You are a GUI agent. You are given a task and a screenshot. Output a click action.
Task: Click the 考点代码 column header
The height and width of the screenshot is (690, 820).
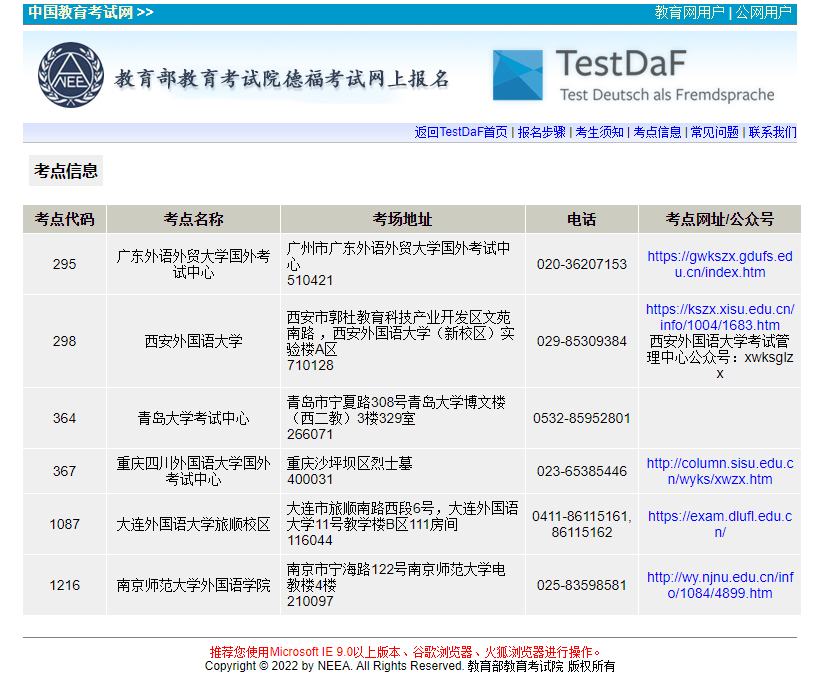pos(64,219)
